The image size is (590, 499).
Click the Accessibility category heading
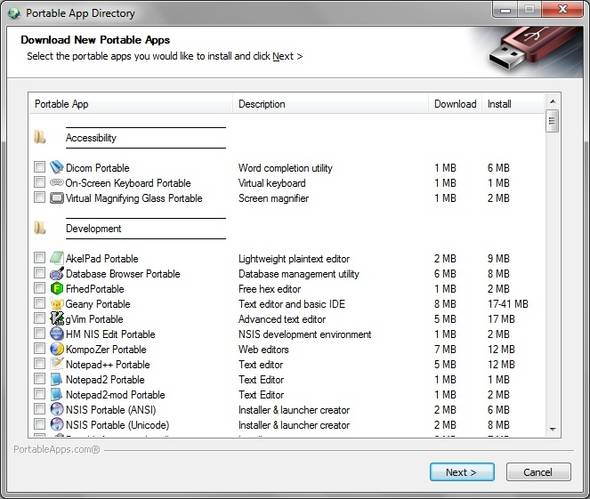coord(91,138)
